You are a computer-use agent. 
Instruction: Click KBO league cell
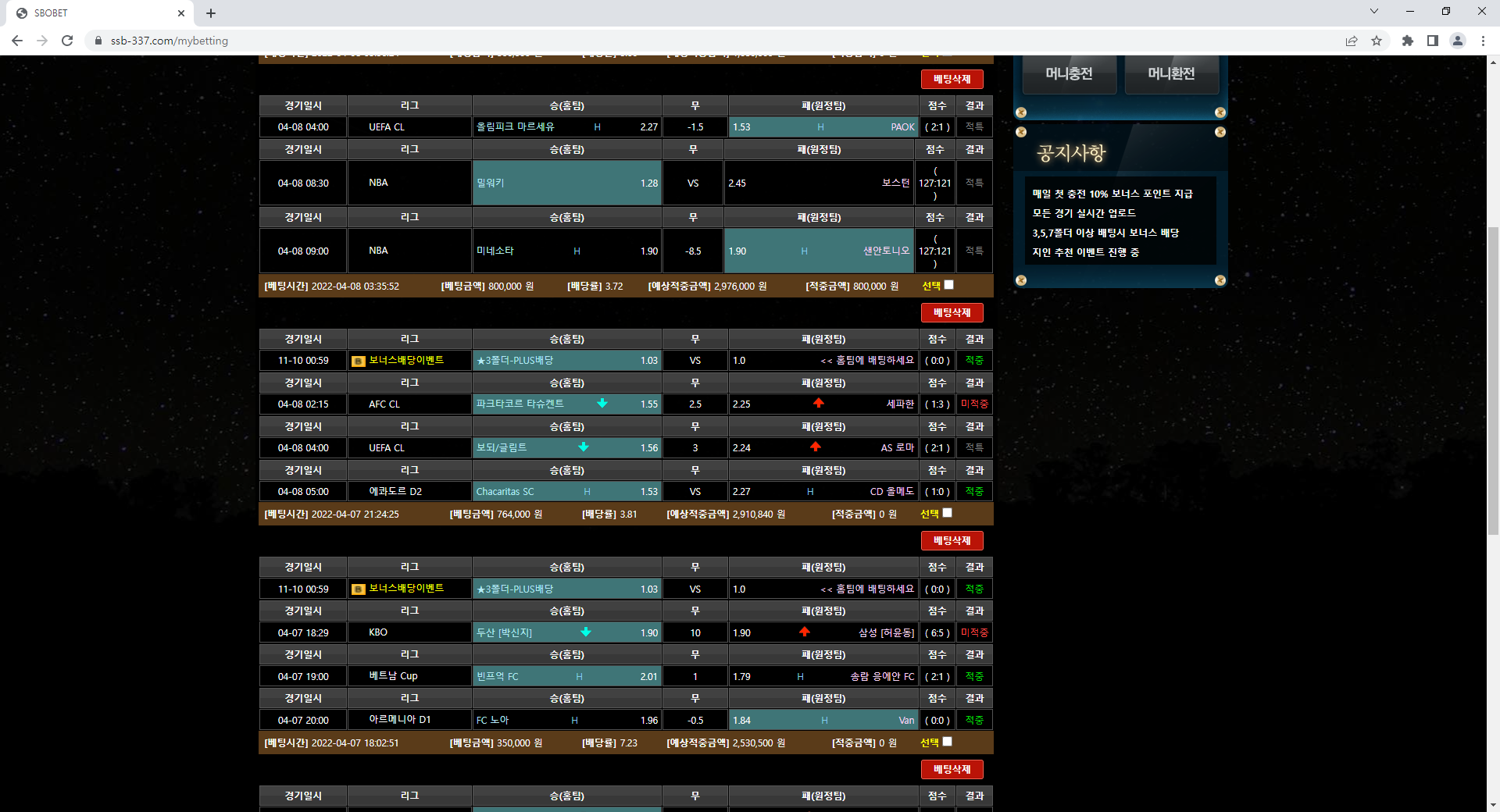[409, 632]
